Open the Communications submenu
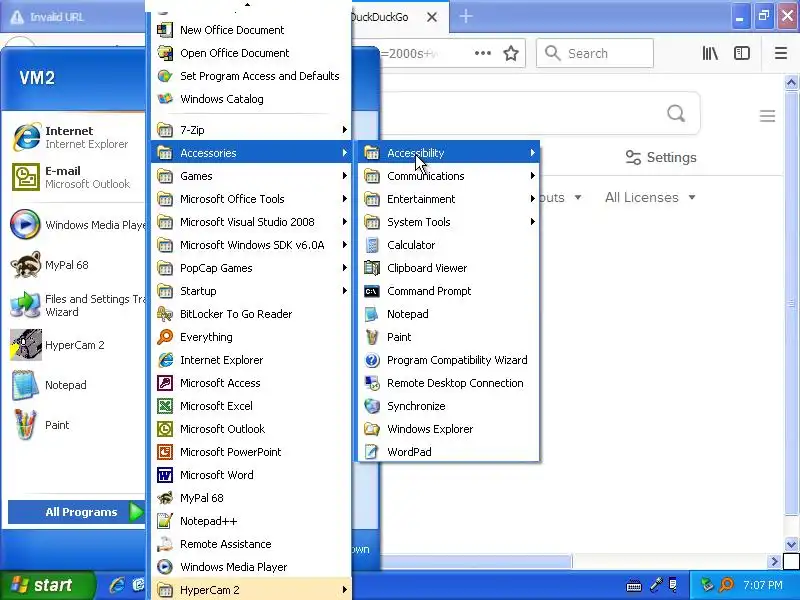Image resolution: width=800 pixels, height=600 pixels. point(448,176)
